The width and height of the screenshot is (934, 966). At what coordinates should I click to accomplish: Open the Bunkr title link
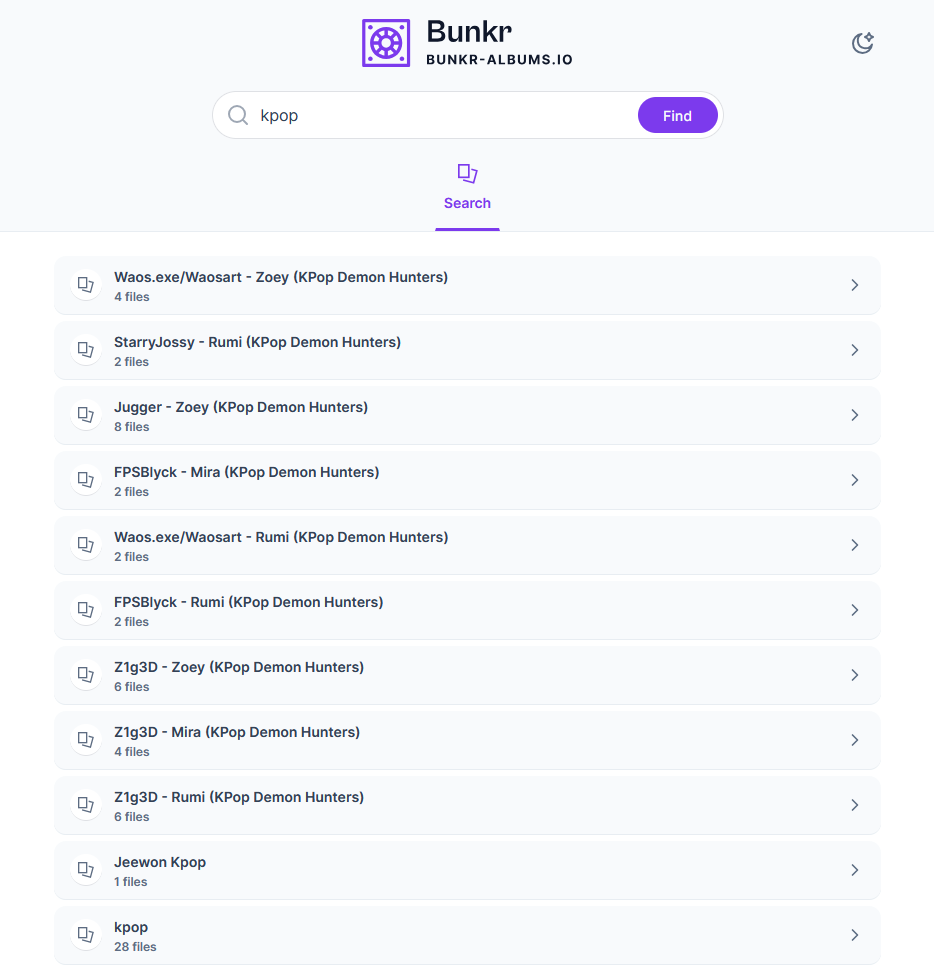(469, 31)
